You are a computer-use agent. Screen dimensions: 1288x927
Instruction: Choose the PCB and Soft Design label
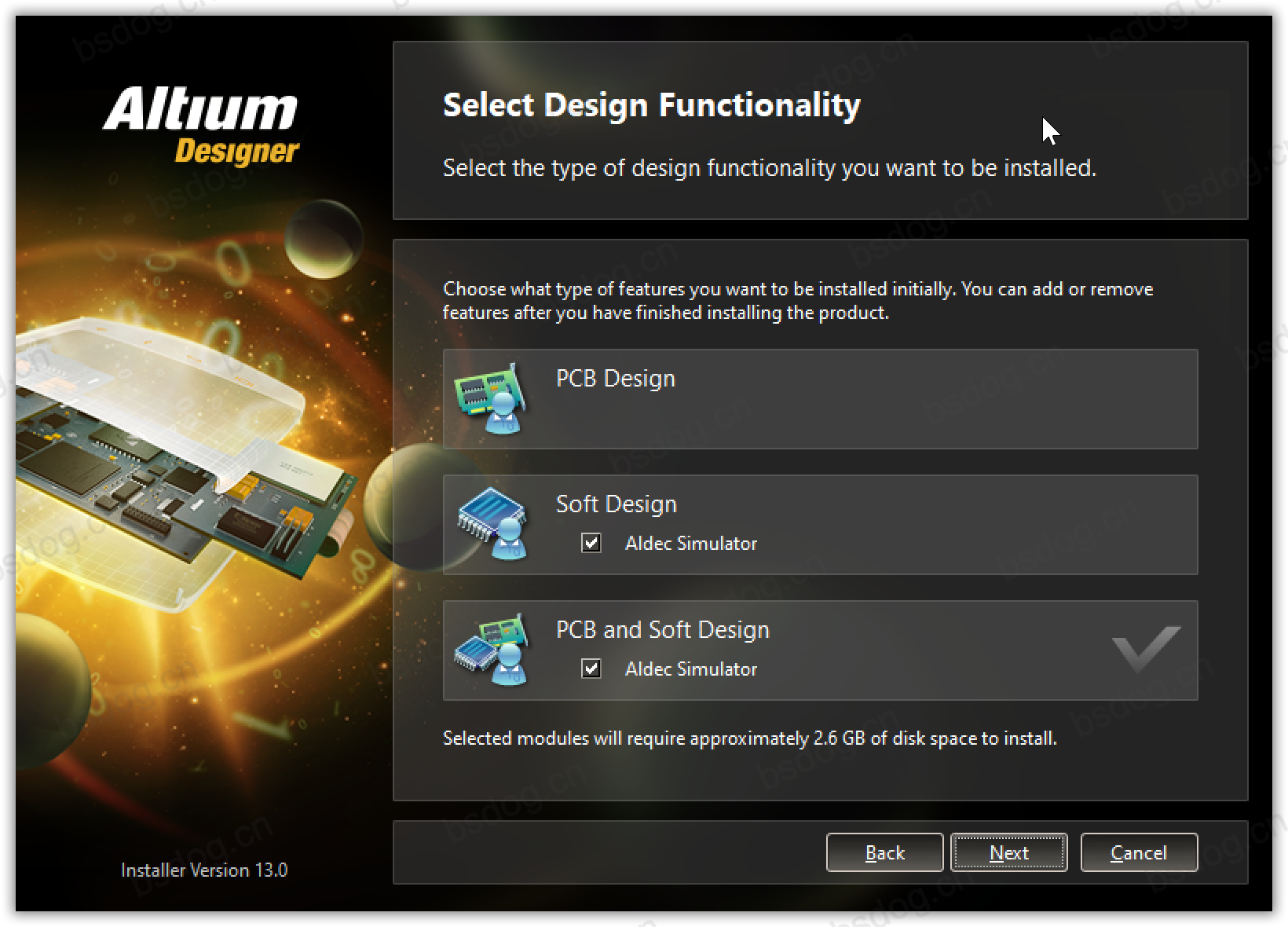pos(663,630)
